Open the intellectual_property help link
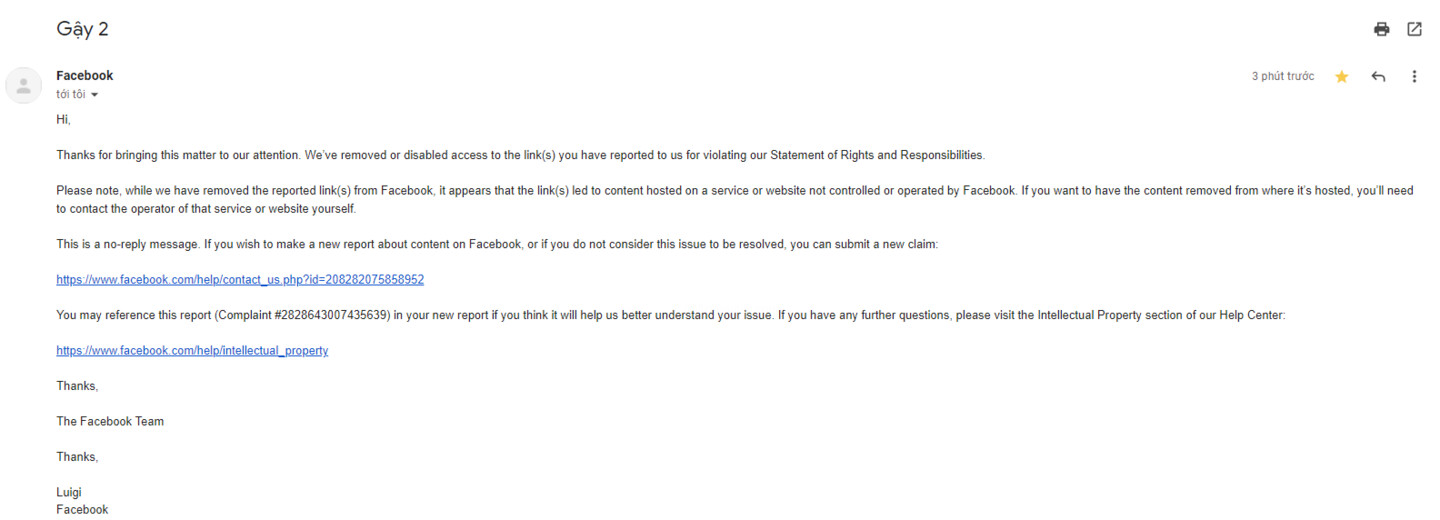 click(x=192, y=351)
